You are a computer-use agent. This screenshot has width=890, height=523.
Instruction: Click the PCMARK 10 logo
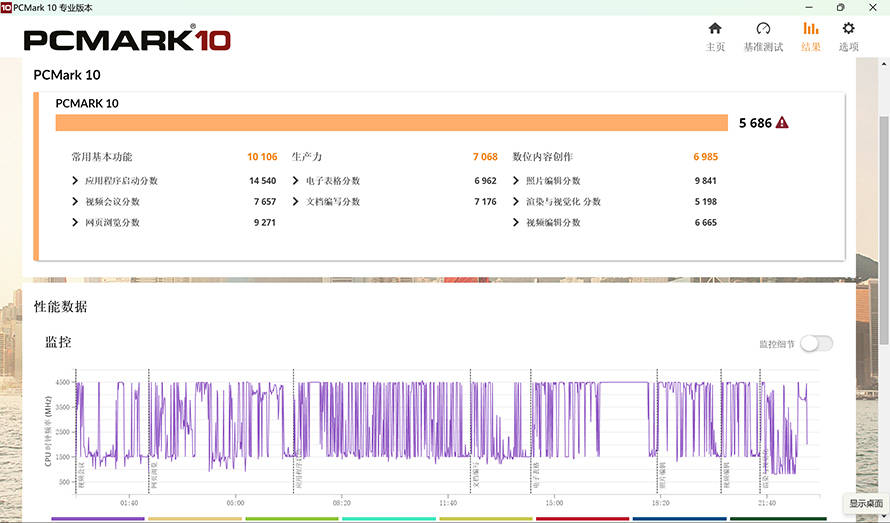point(127,39)
